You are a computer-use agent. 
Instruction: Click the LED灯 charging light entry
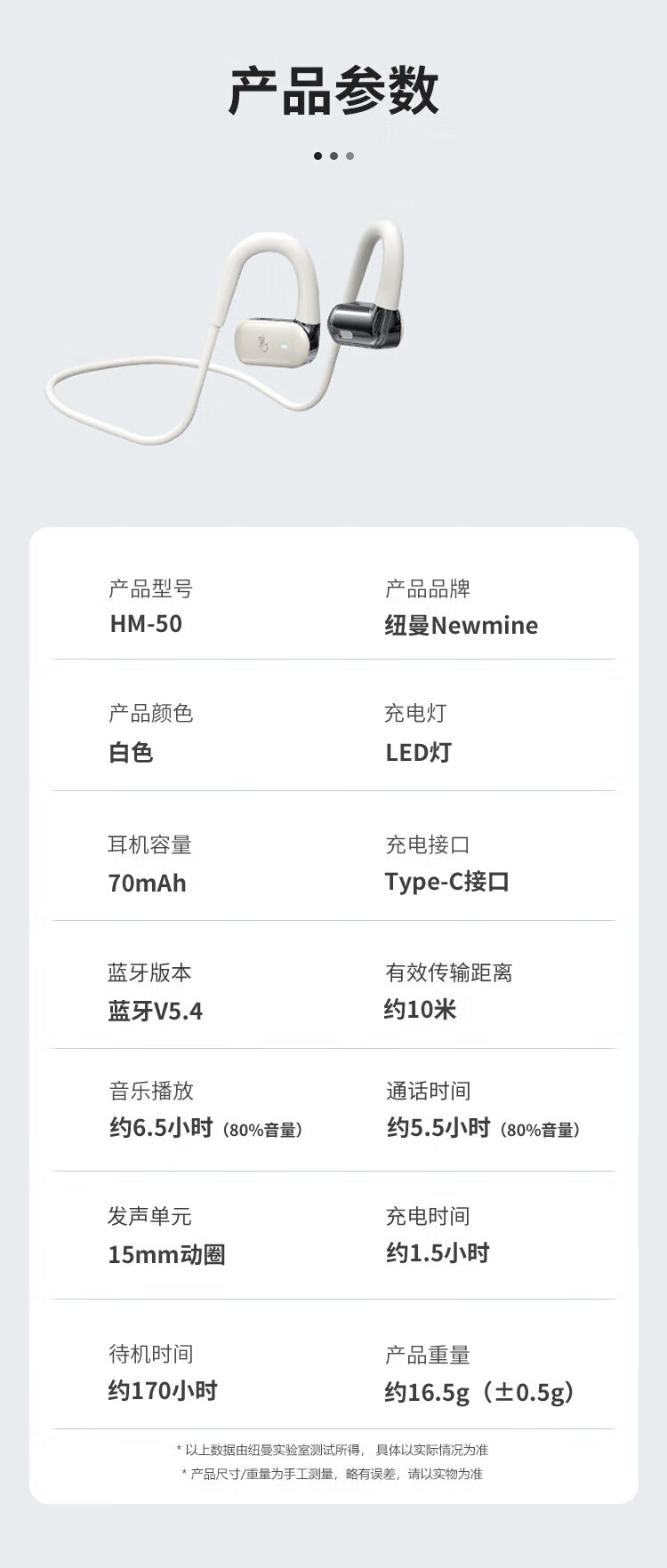click(x=418, y=753)
